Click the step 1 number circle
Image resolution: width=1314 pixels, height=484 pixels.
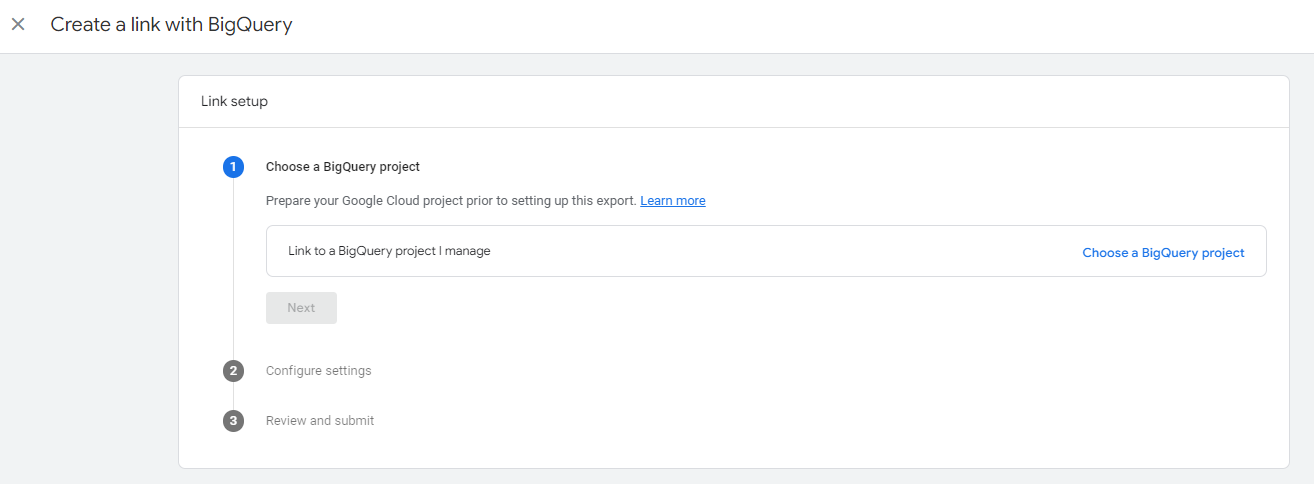click(233, 167)
